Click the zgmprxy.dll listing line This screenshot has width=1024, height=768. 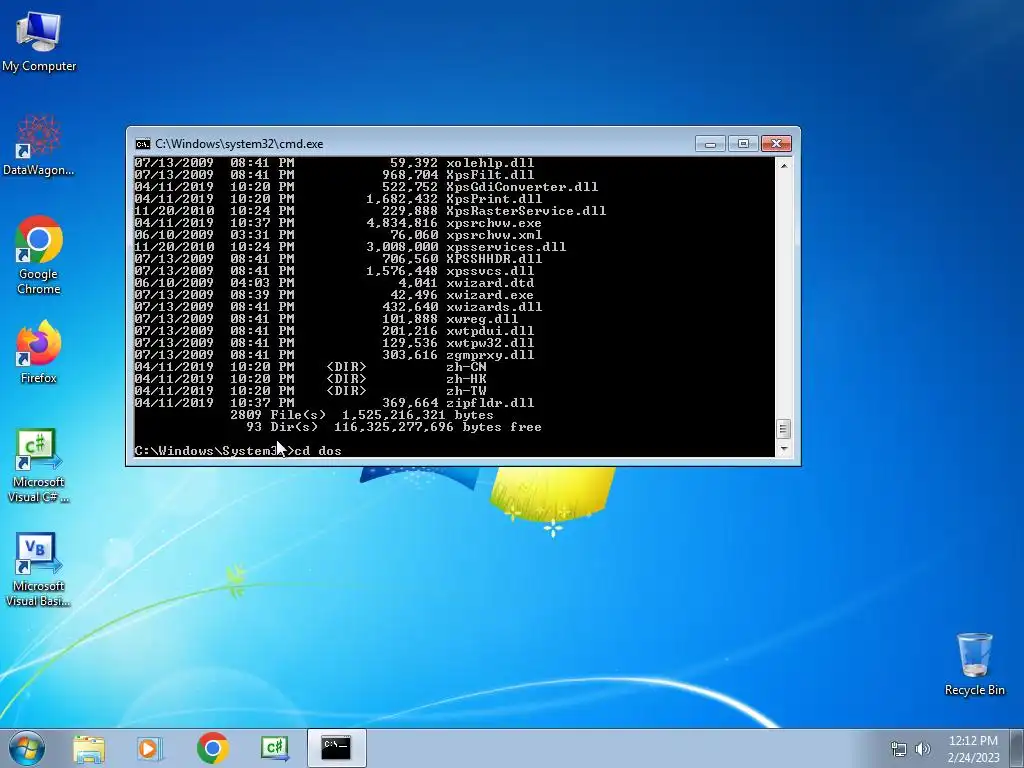click(x=334, y=355)
